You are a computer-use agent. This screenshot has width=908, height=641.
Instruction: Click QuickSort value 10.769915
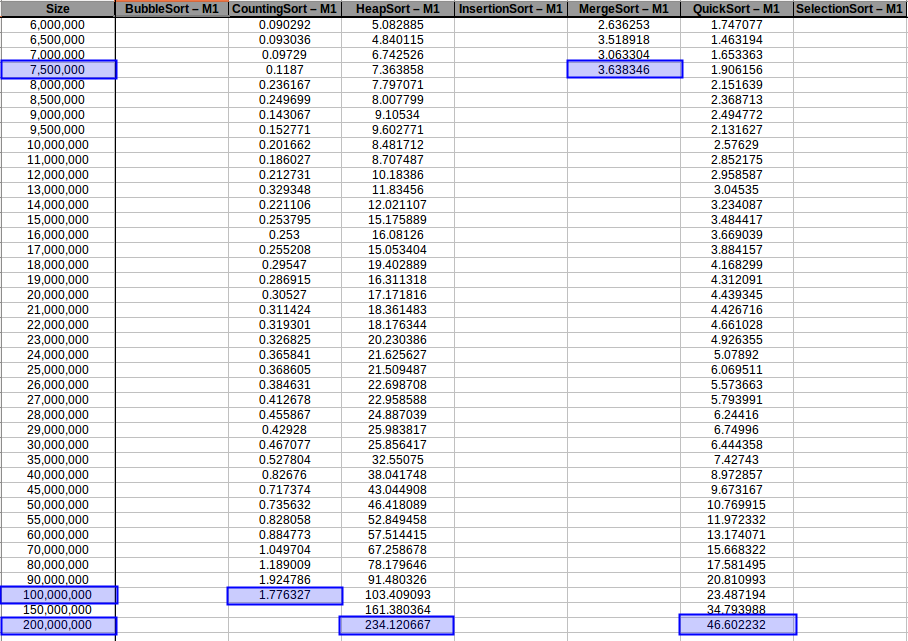[737, 505]
